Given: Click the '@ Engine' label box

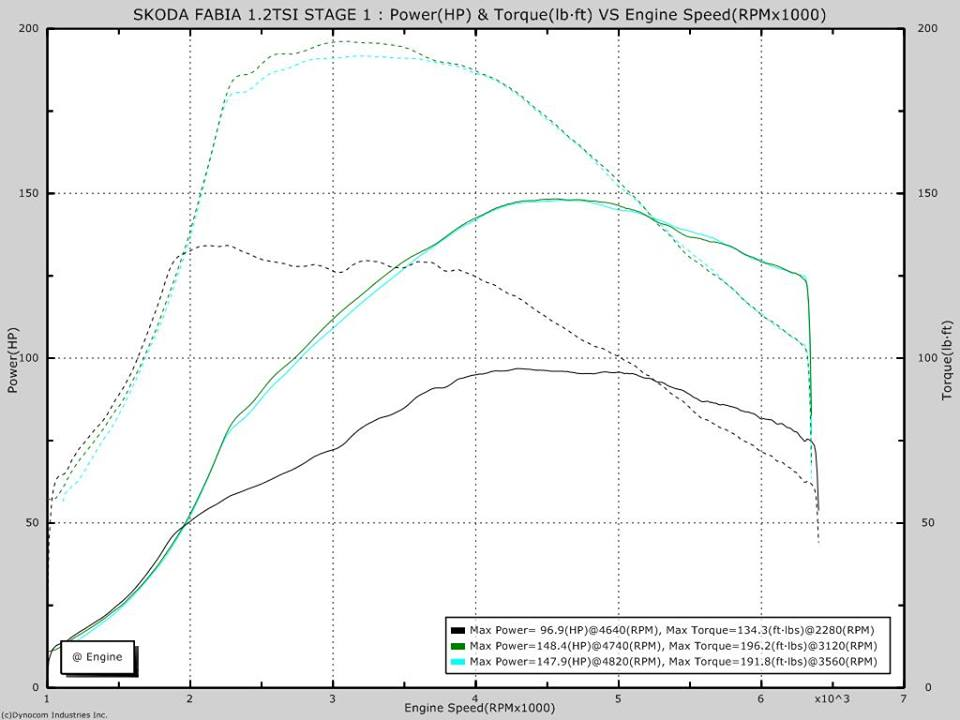Looking at the screenshot, I should [98, 657].
